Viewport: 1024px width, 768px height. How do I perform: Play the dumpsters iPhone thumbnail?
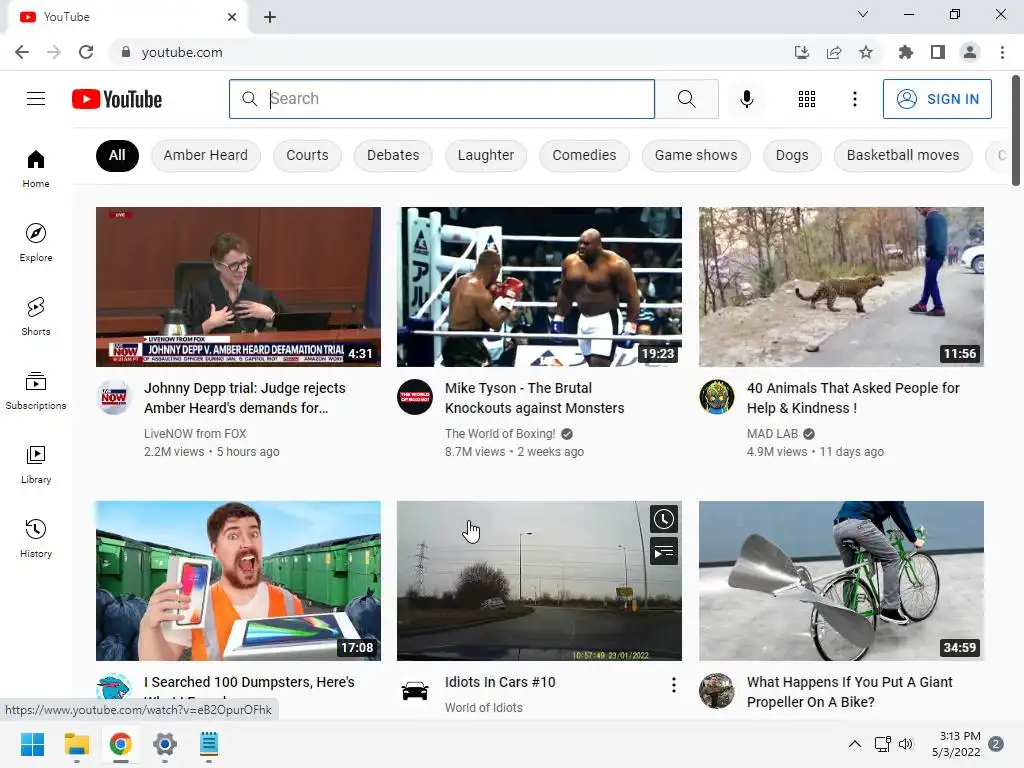click(x=238, y=581)
